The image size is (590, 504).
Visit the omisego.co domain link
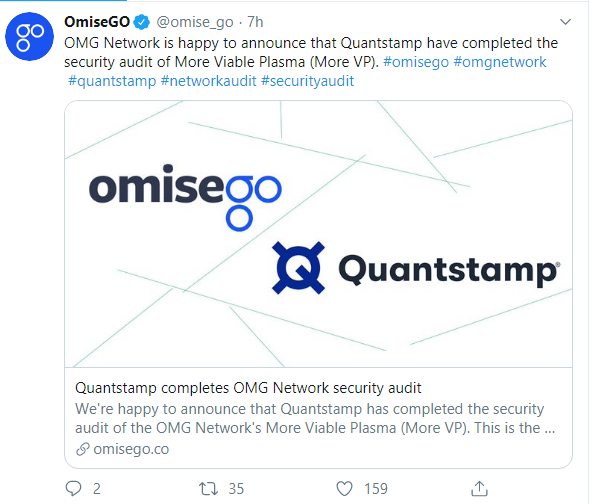click(x=131, y=449)
